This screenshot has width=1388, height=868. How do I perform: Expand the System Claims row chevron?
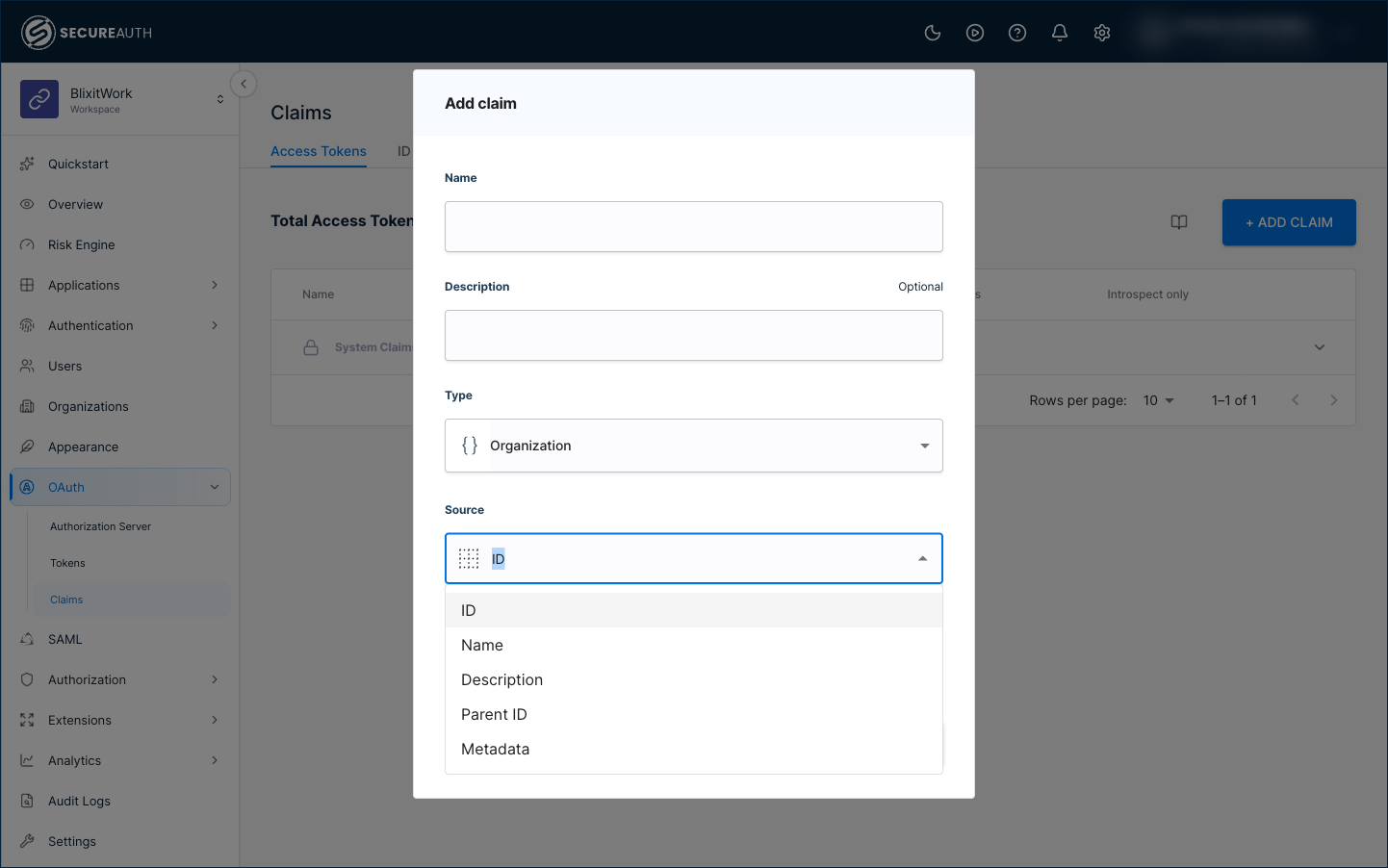tap(1320, 347)
